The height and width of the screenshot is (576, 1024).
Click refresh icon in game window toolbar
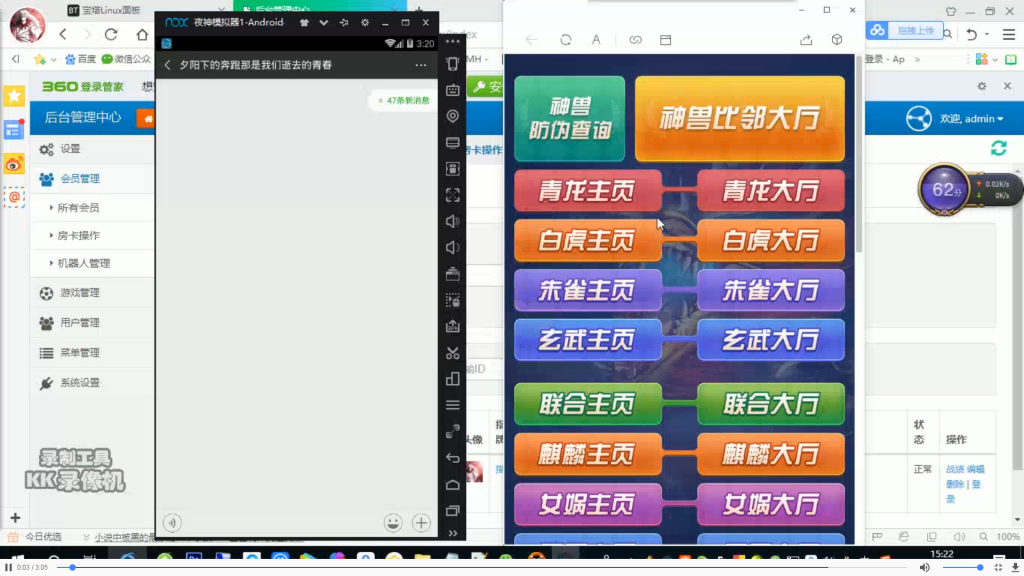tap(566, 40)
